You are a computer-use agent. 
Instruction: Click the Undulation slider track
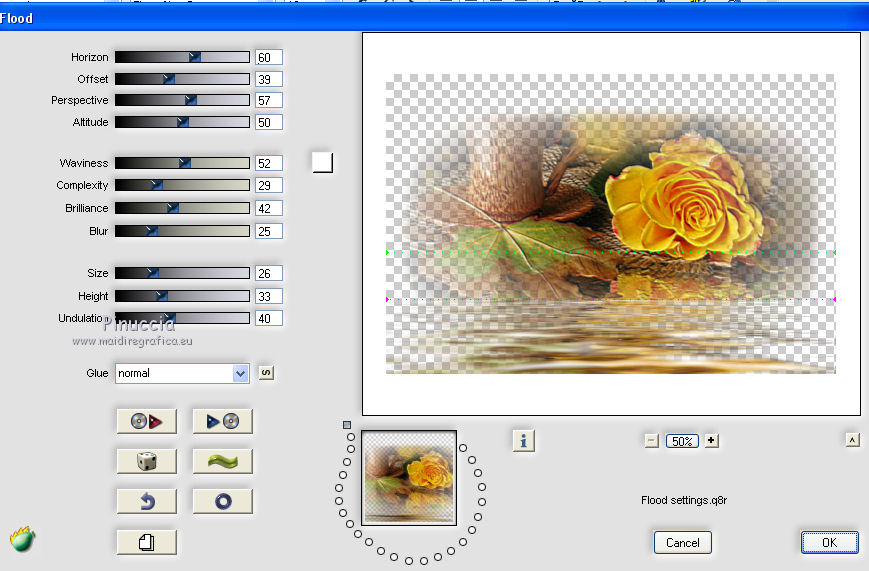pos(182,318)
